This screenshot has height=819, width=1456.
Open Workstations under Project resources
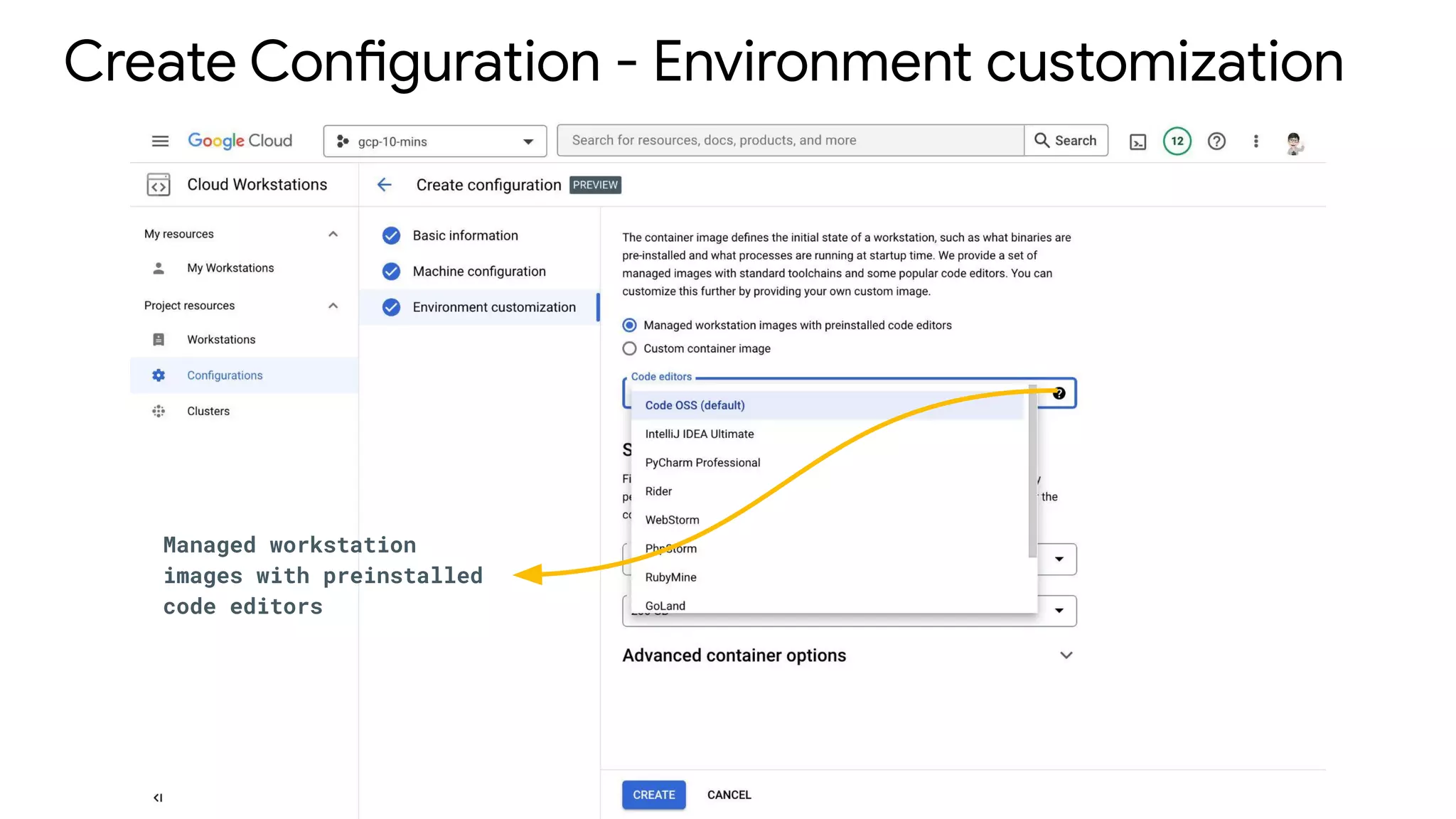coord(221,340)
